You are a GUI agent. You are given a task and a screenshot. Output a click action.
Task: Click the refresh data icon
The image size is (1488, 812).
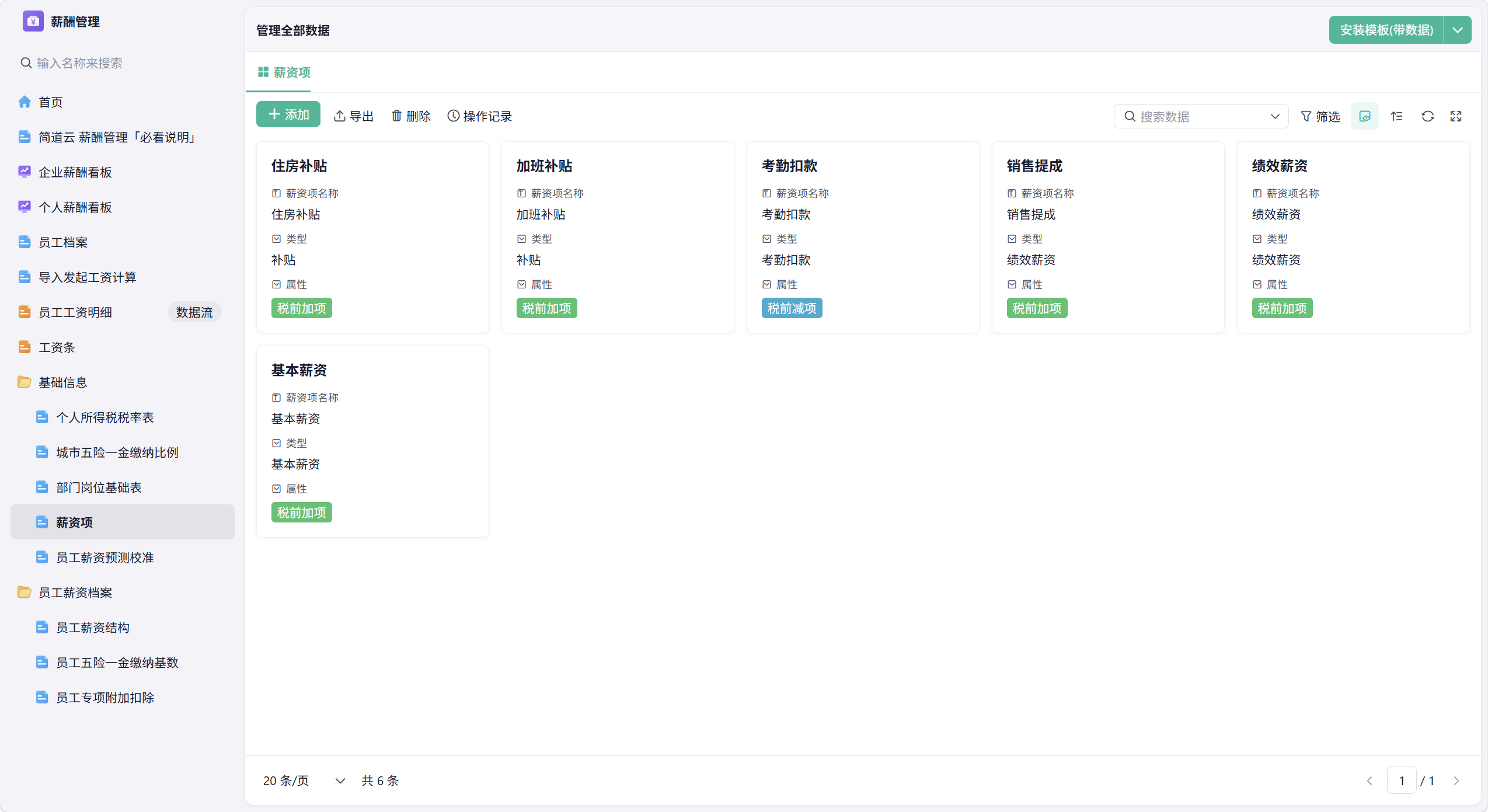(x=1427, y=116)
